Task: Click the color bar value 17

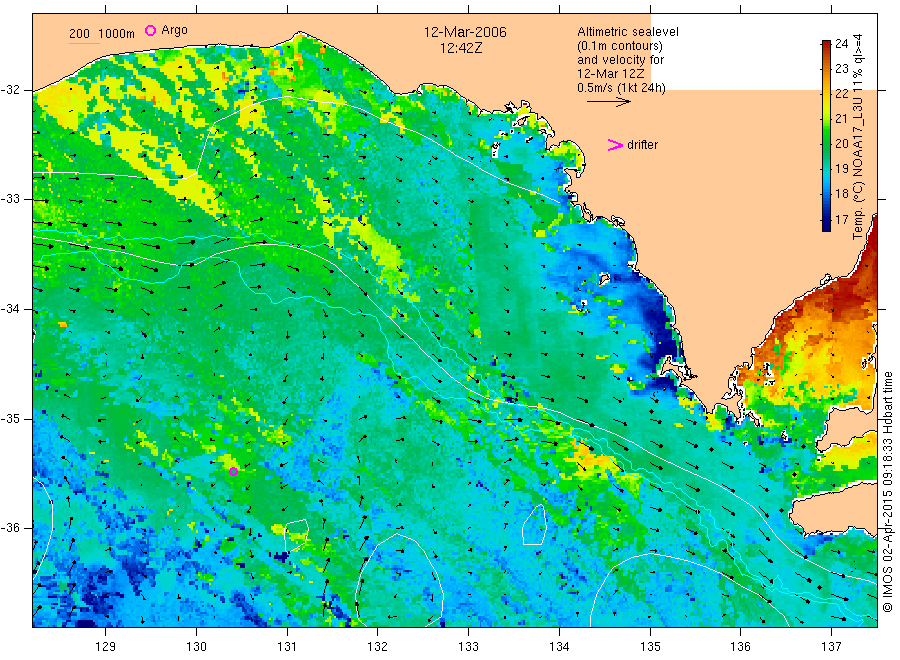Action: tap(841, 219)
